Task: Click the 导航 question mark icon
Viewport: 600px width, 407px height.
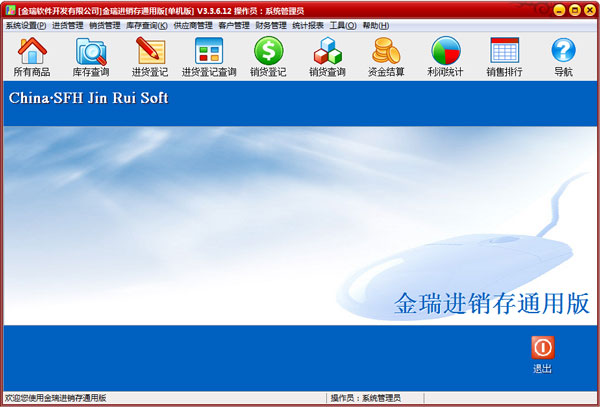Action: [x=564, y=50]
